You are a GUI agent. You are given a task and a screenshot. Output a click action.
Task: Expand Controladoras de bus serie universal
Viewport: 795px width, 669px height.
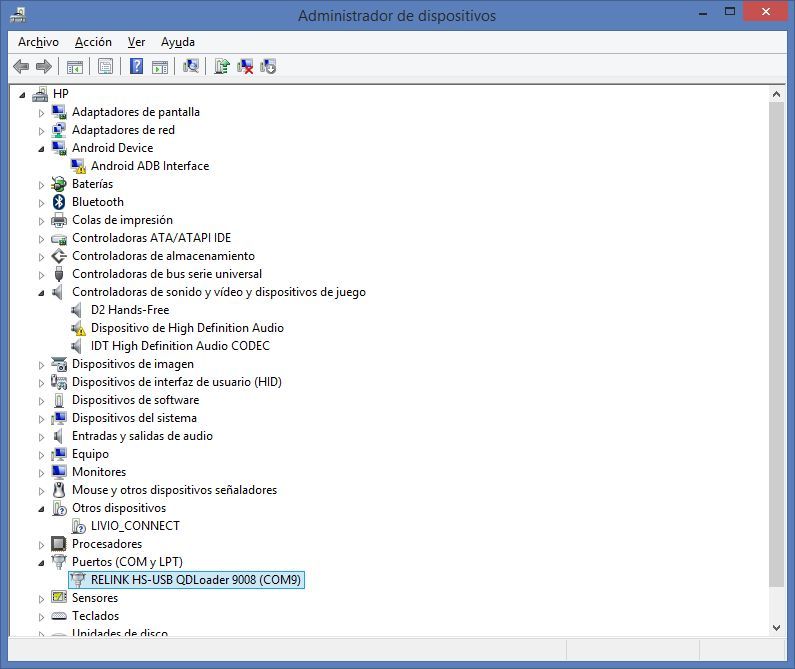pyautogui.click(x=41, y=275)
